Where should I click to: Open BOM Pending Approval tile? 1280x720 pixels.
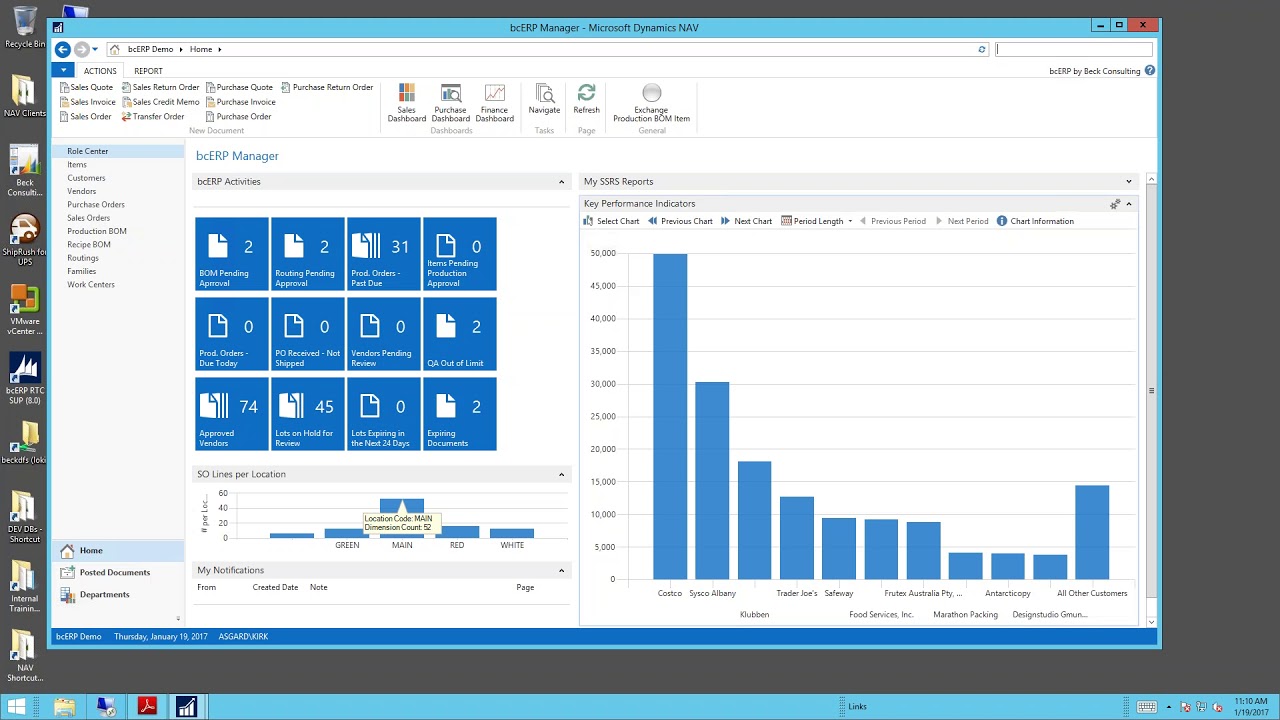(x=232, y=254)
